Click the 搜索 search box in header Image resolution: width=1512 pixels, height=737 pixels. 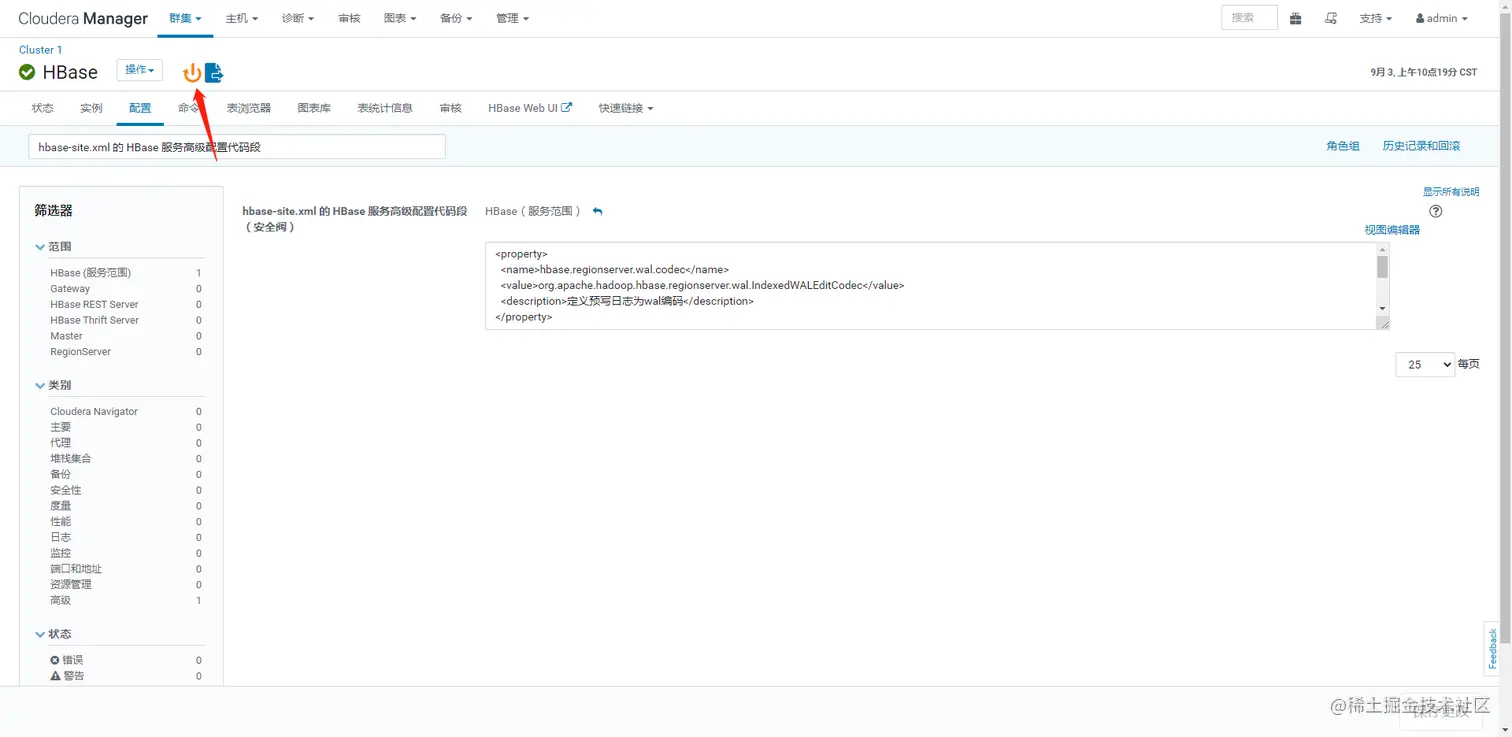(x=1249, y=18)
